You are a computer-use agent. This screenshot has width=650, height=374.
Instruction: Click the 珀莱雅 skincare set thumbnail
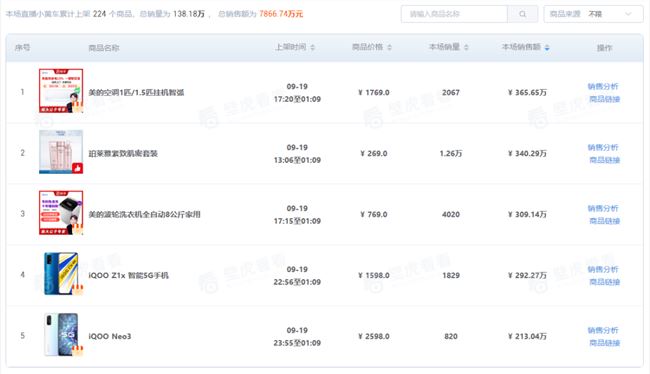point(61,152)
